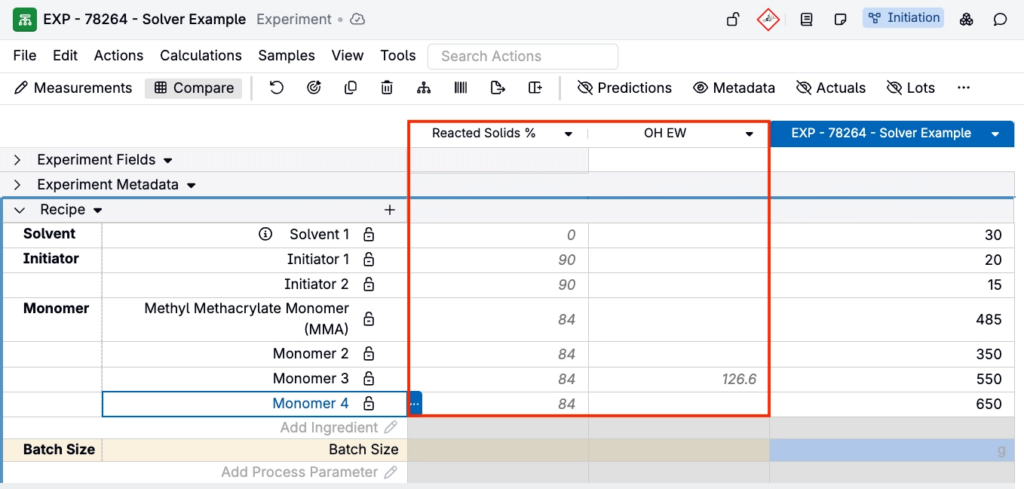Toggle Actuals visibility
The image size is (1024, 489).
coord(831,88)
